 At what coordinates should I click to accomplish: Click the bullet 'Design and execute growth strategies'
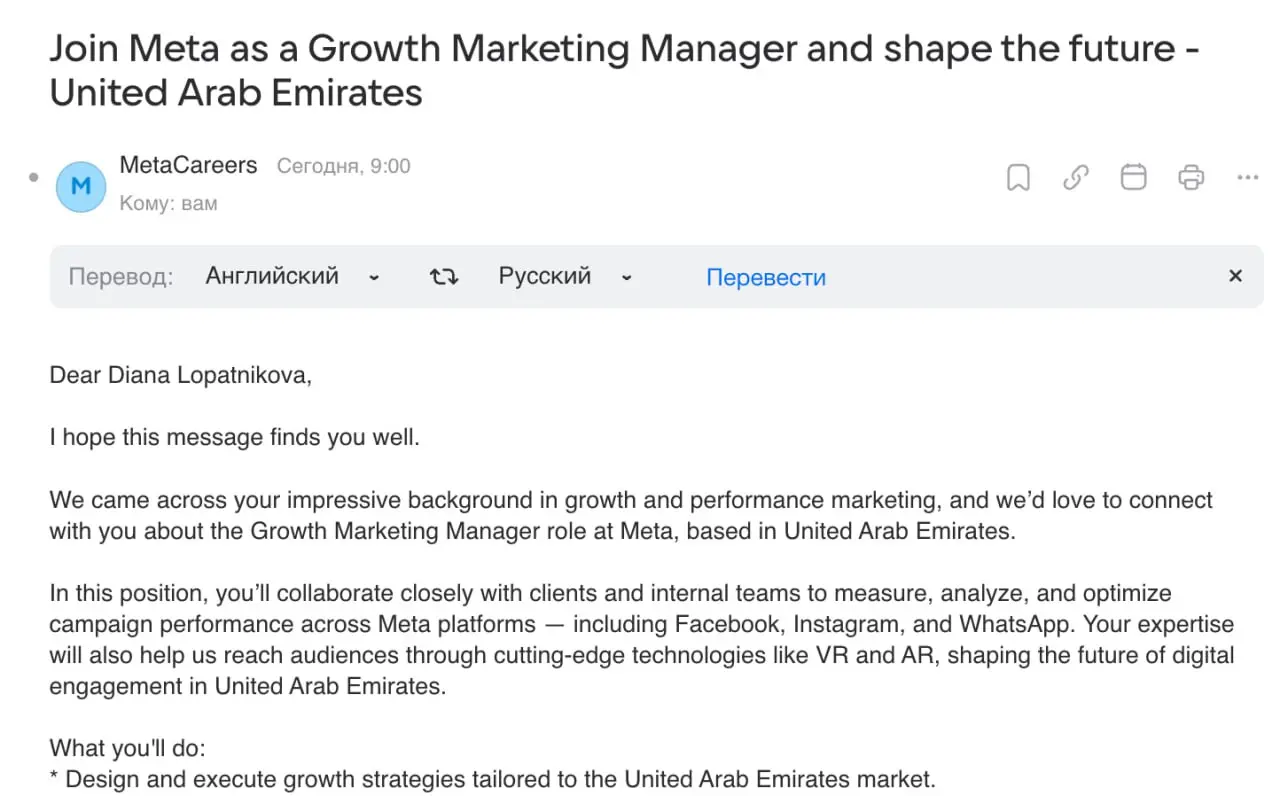(493, 778)
